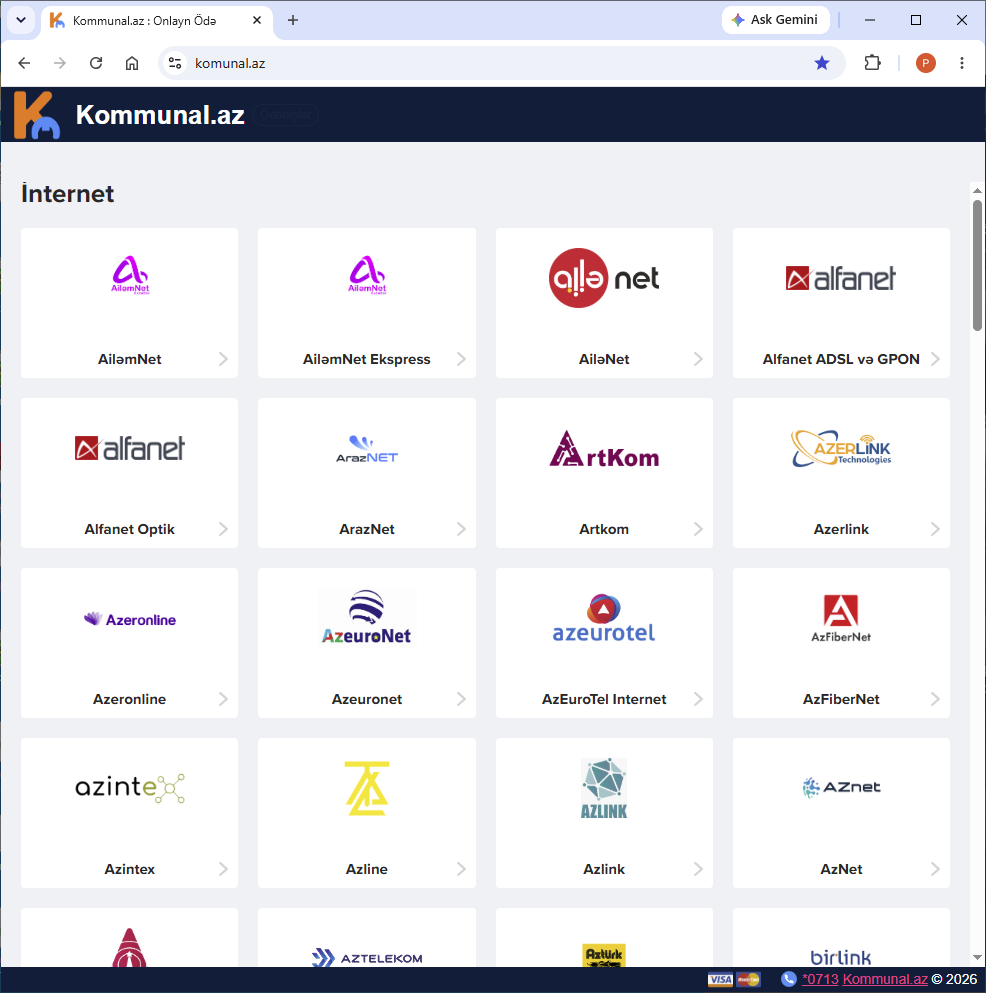Click the Kommunal.az orange K logo

click(37, 115)
